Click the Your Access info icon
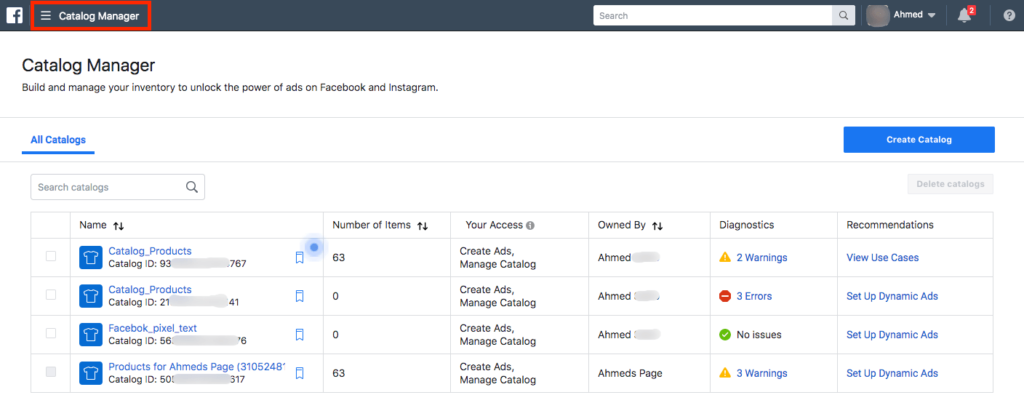1024x411 pixels. pos(530,225)
